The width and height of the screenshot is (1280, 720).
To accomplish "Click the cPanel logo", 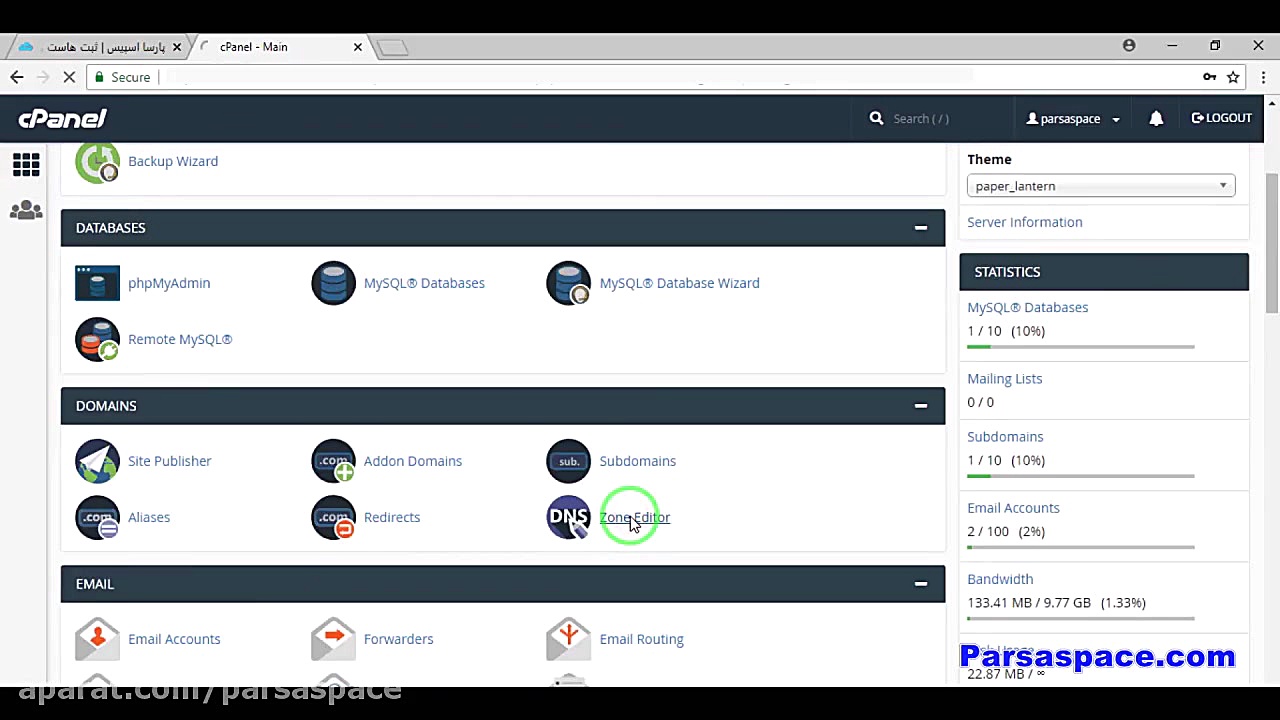I will [x=62, y=118].
